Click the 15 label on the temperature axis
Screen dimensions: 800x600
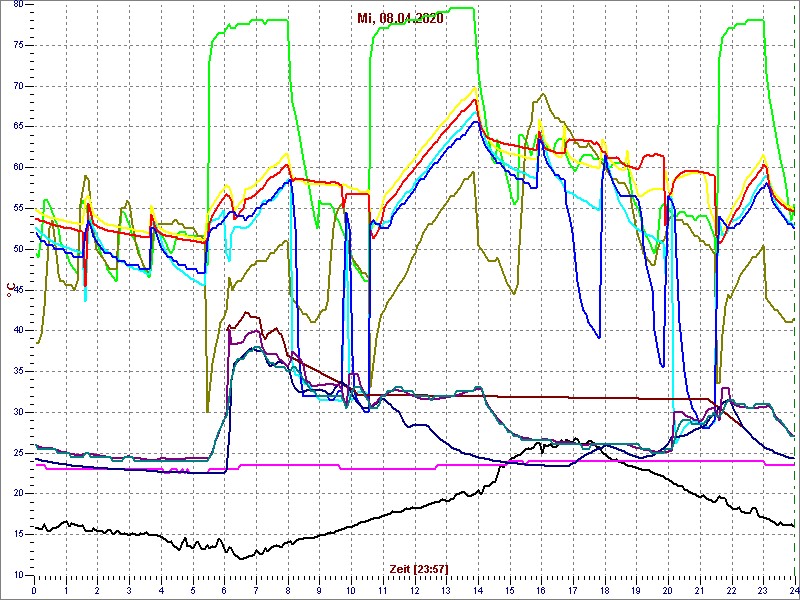tap(17, 535)
